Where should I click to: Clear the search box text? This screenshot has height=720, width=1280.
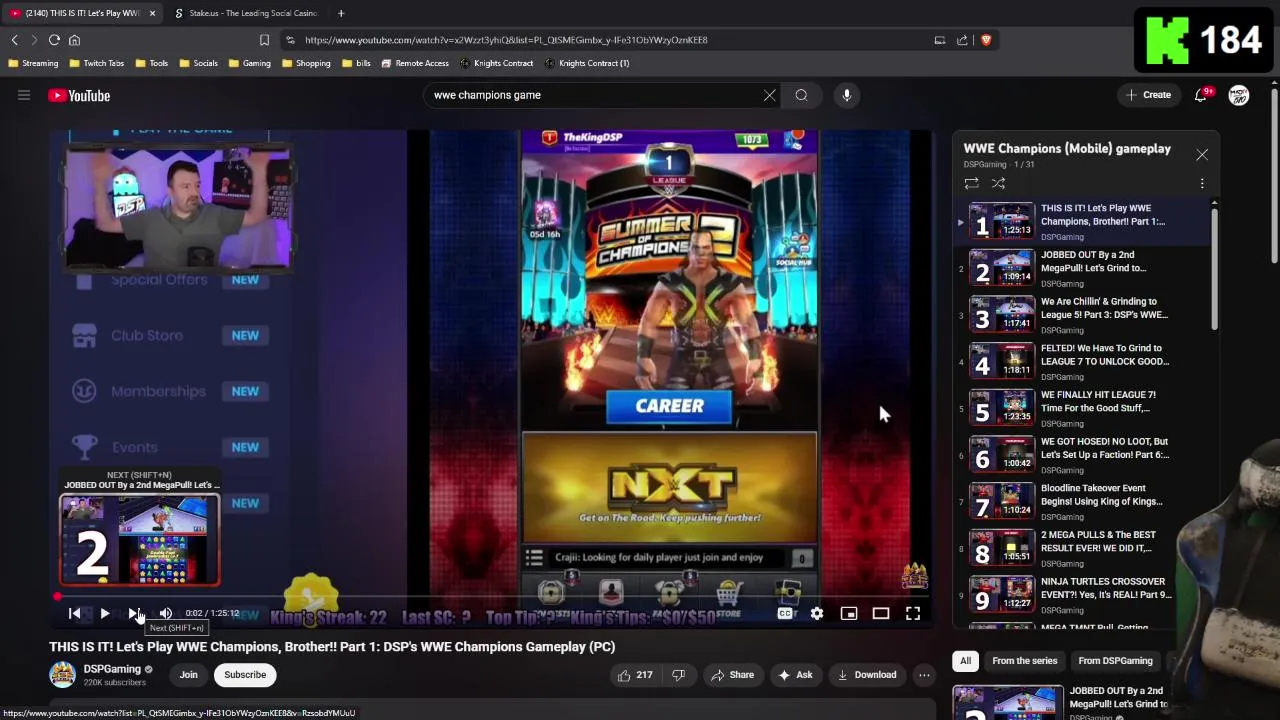(x=769, y=95)
